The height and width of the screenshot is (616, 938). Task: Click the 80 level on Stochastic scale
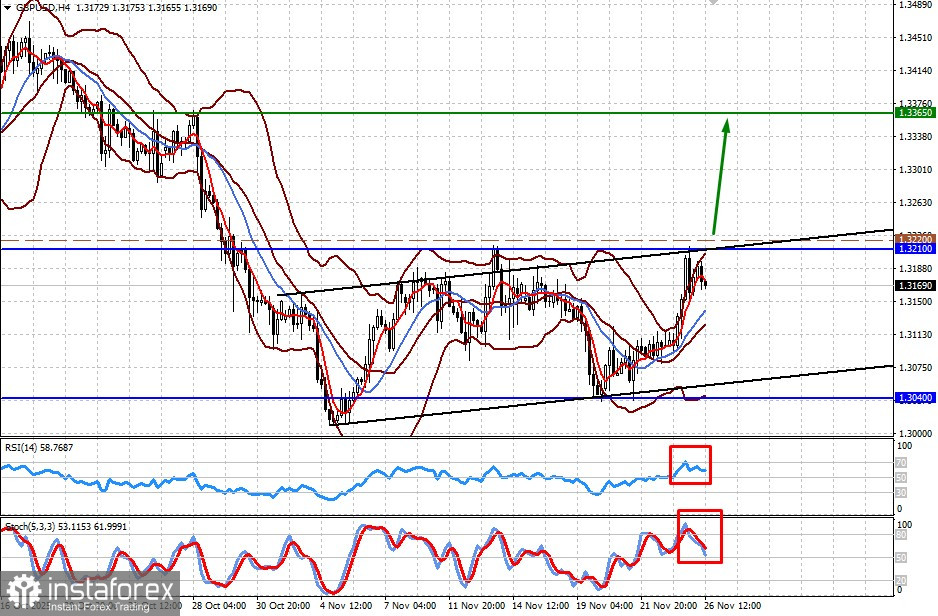click(x=902, y=535)
